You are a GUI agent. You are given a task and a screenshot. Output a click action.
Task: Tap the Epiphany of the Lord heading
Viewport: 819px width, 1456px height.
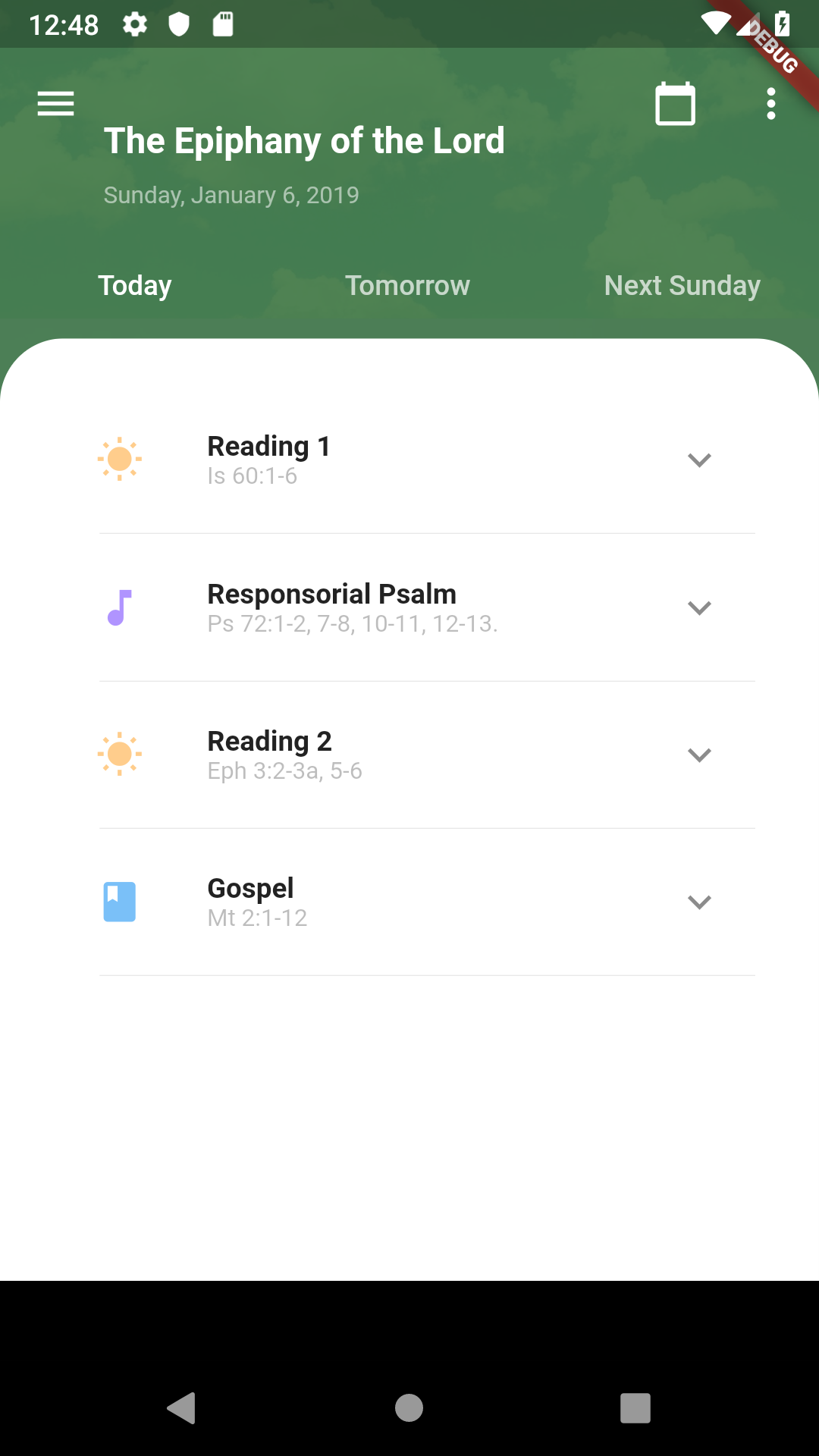pyautogui.click(x=304, y=141)
